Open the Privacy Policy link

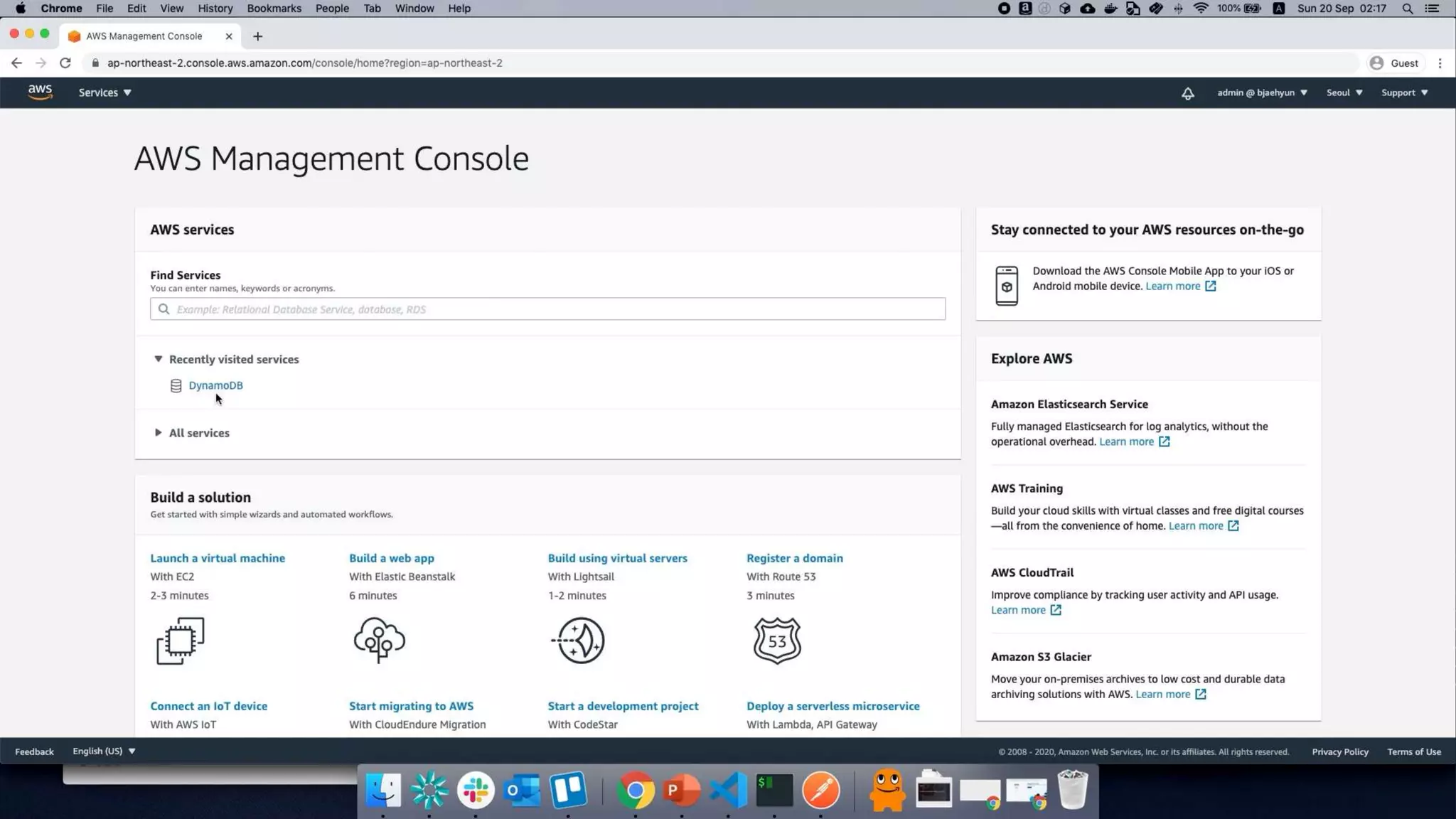(1339, 751)
